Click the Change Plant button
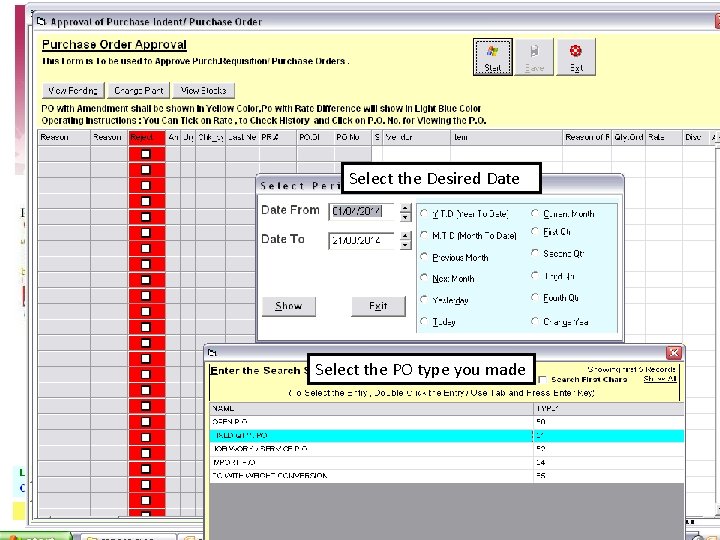Screen dimensions: 720x540 pyautogui.click(x=139, y=90)
